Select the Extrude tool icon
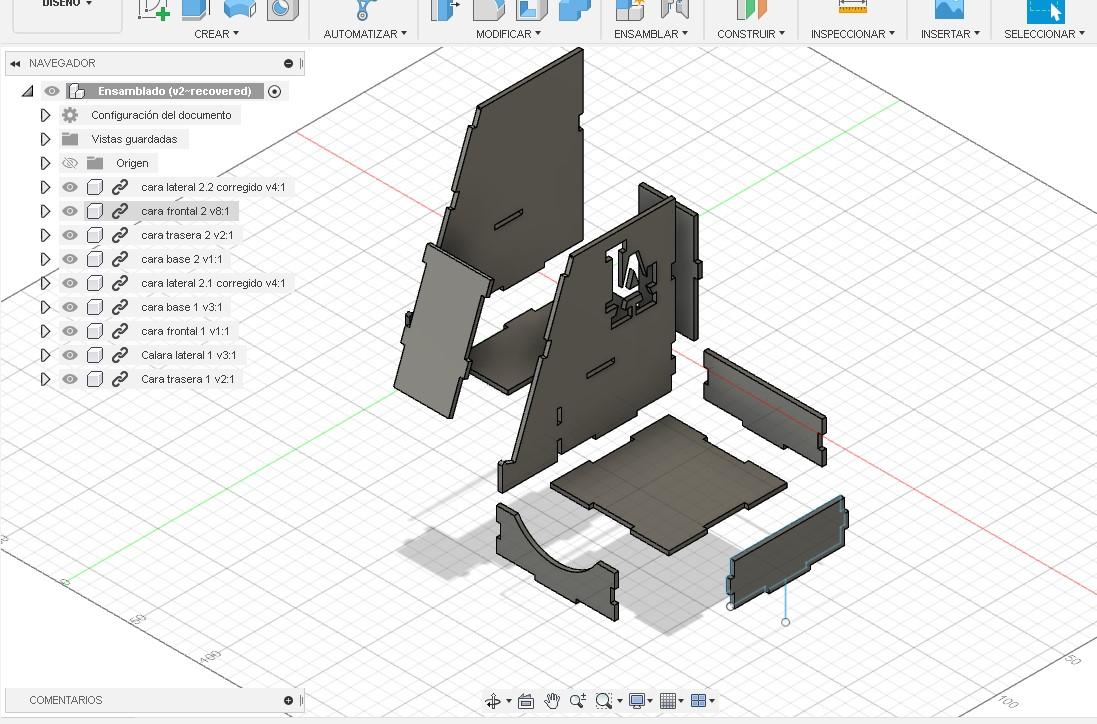The image size is (1097, 724). tap(196, 9)
